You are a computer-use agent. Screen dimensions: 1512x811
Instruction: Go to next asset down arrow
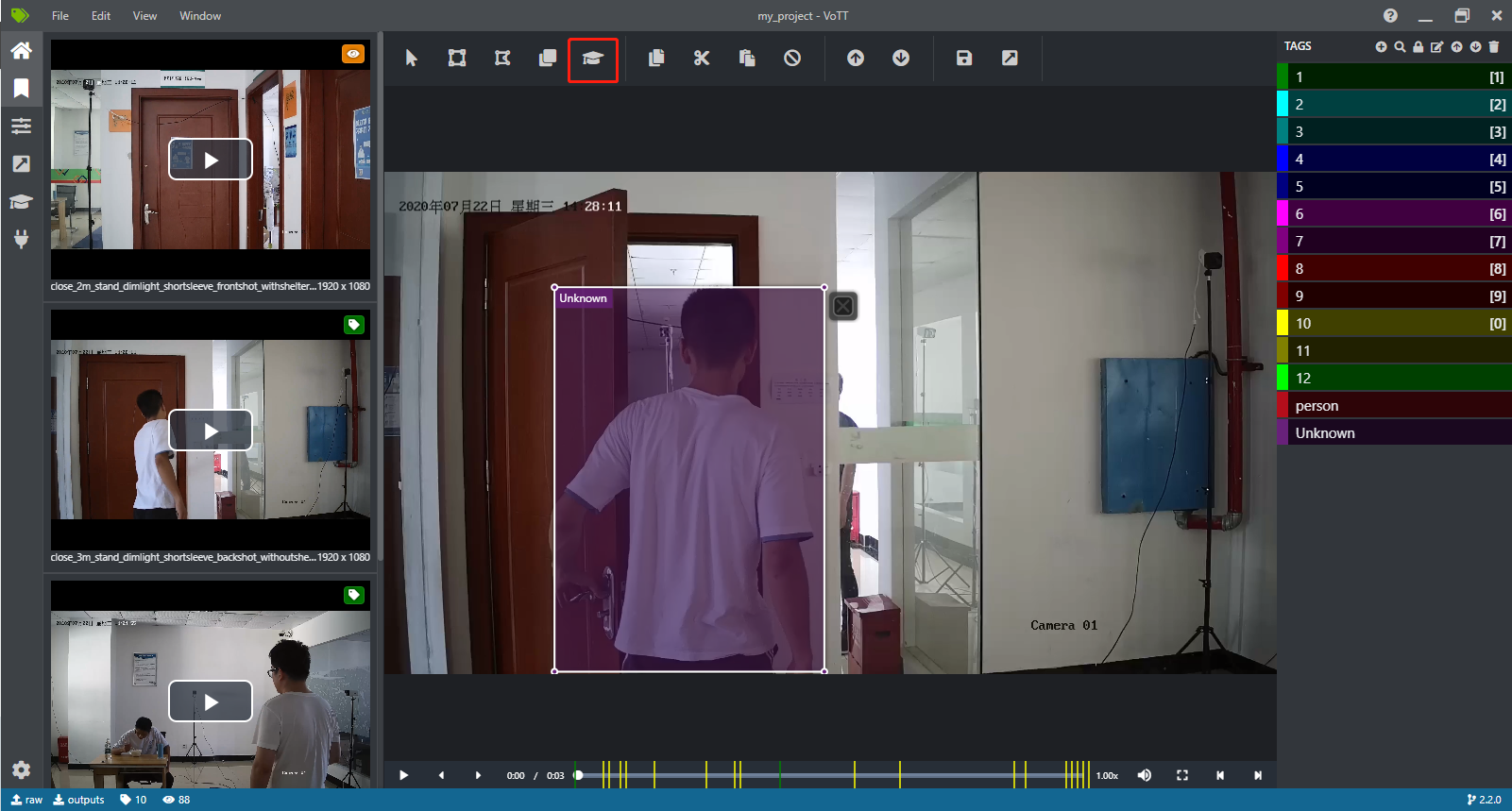[901, 59]
